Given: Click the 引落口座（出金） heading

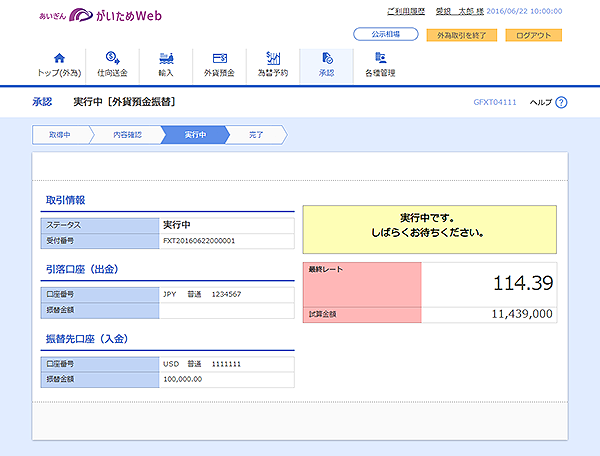Looking at the screenshot, I should point(82,269).
